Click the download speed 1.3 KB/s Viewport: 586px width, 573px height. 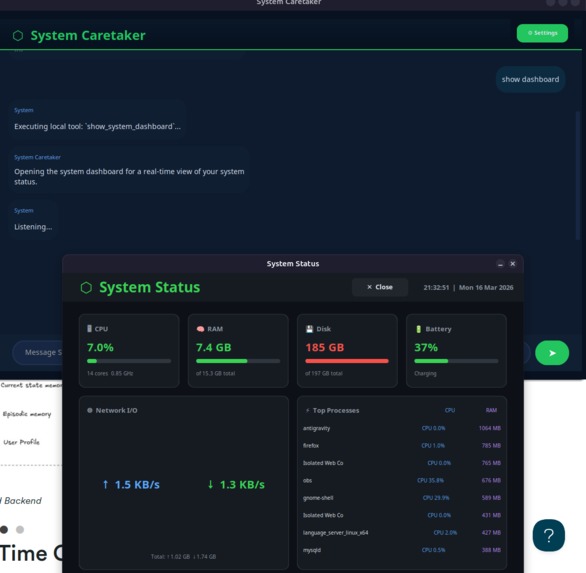click(236, 485)
